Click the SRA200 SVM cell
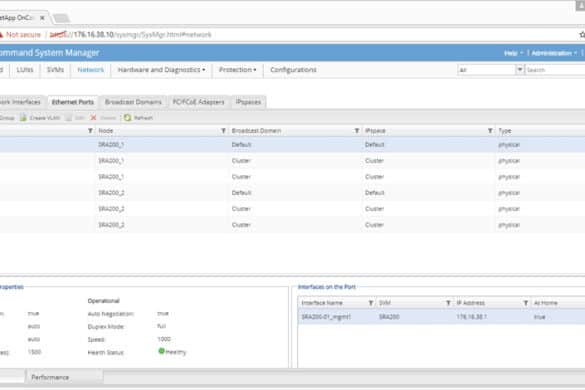Screen dimensions: 585x390 (x=389, y=317)
